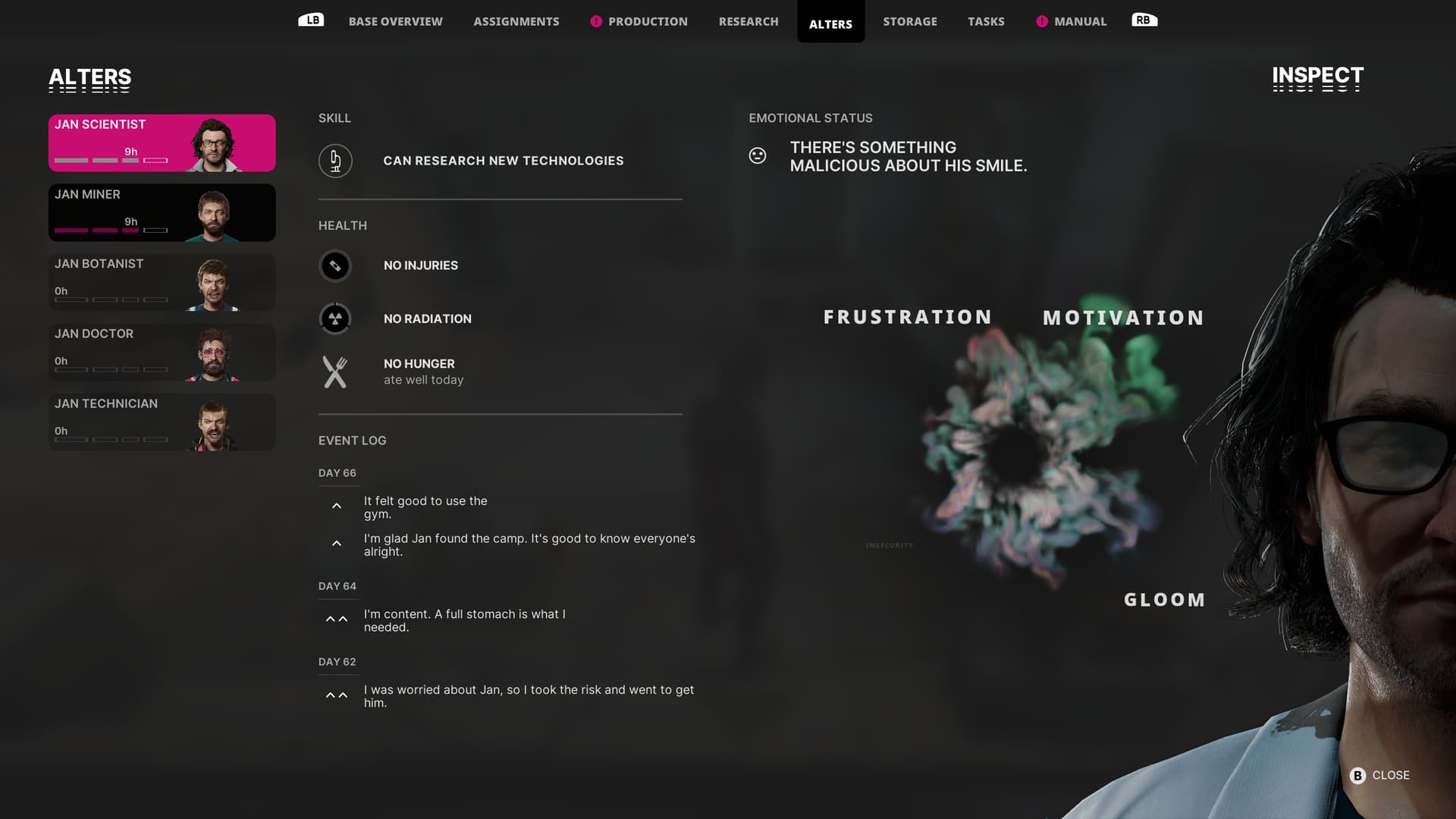Click the emotional status face icon
Viewport: 1456px width, 819px height.
(758, 155)
